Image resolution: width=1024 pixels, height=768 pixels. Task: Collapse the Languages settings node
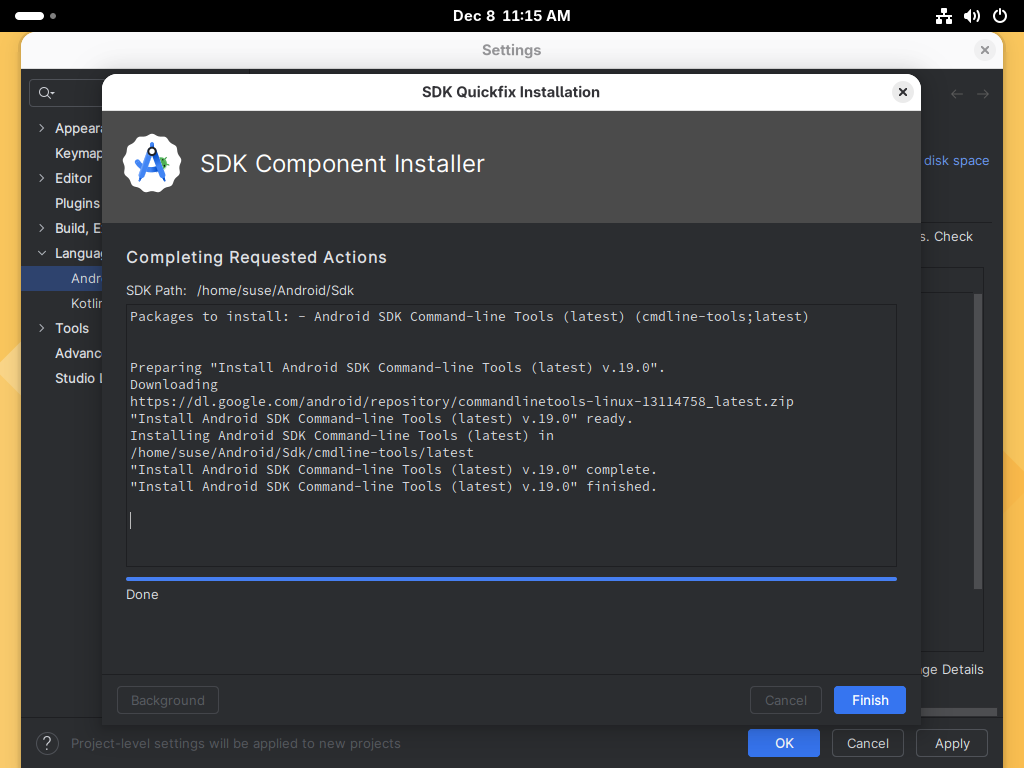[42, 253]
